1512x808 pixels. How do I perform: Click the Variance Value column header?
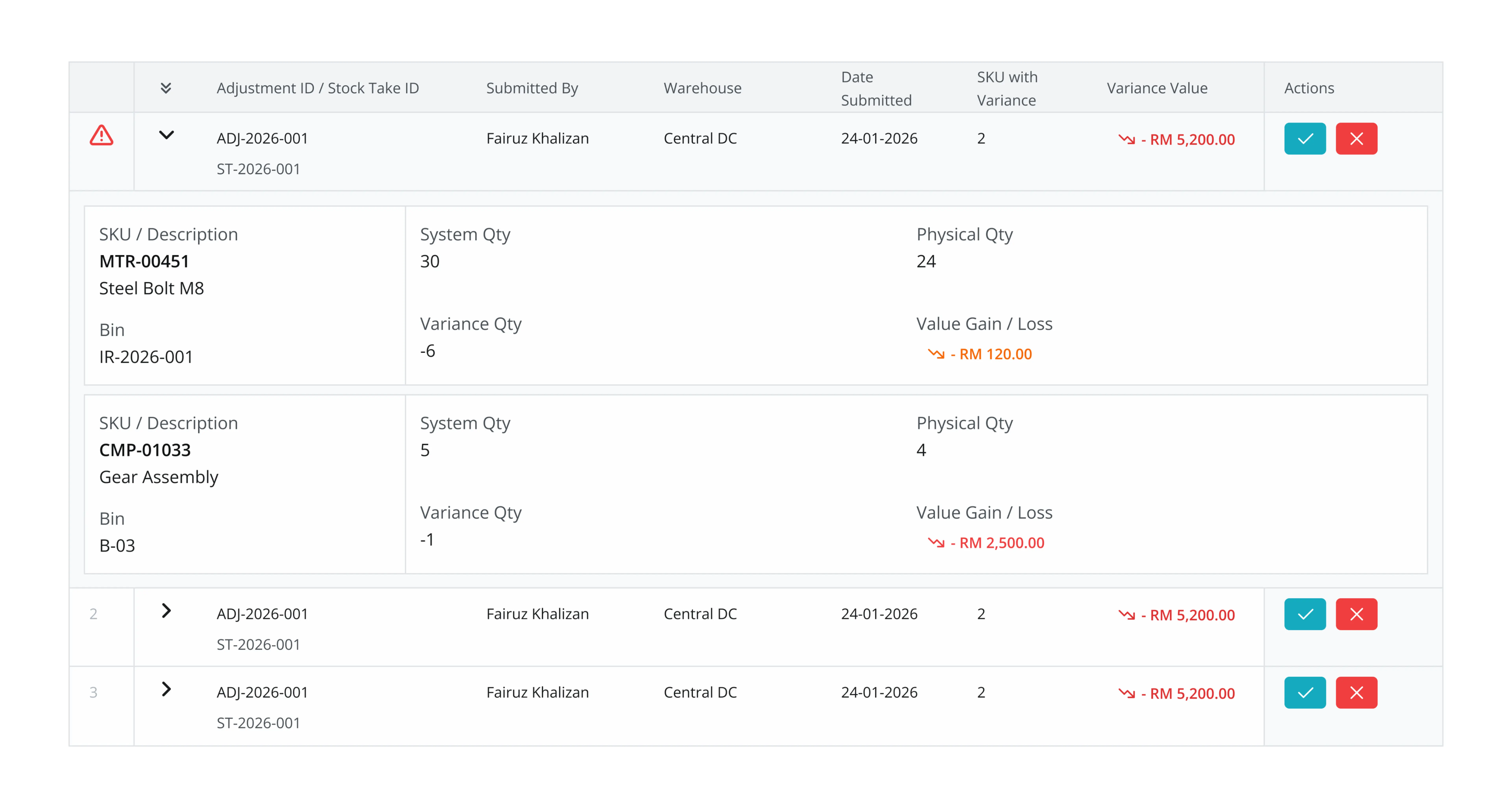(1157, 88)
